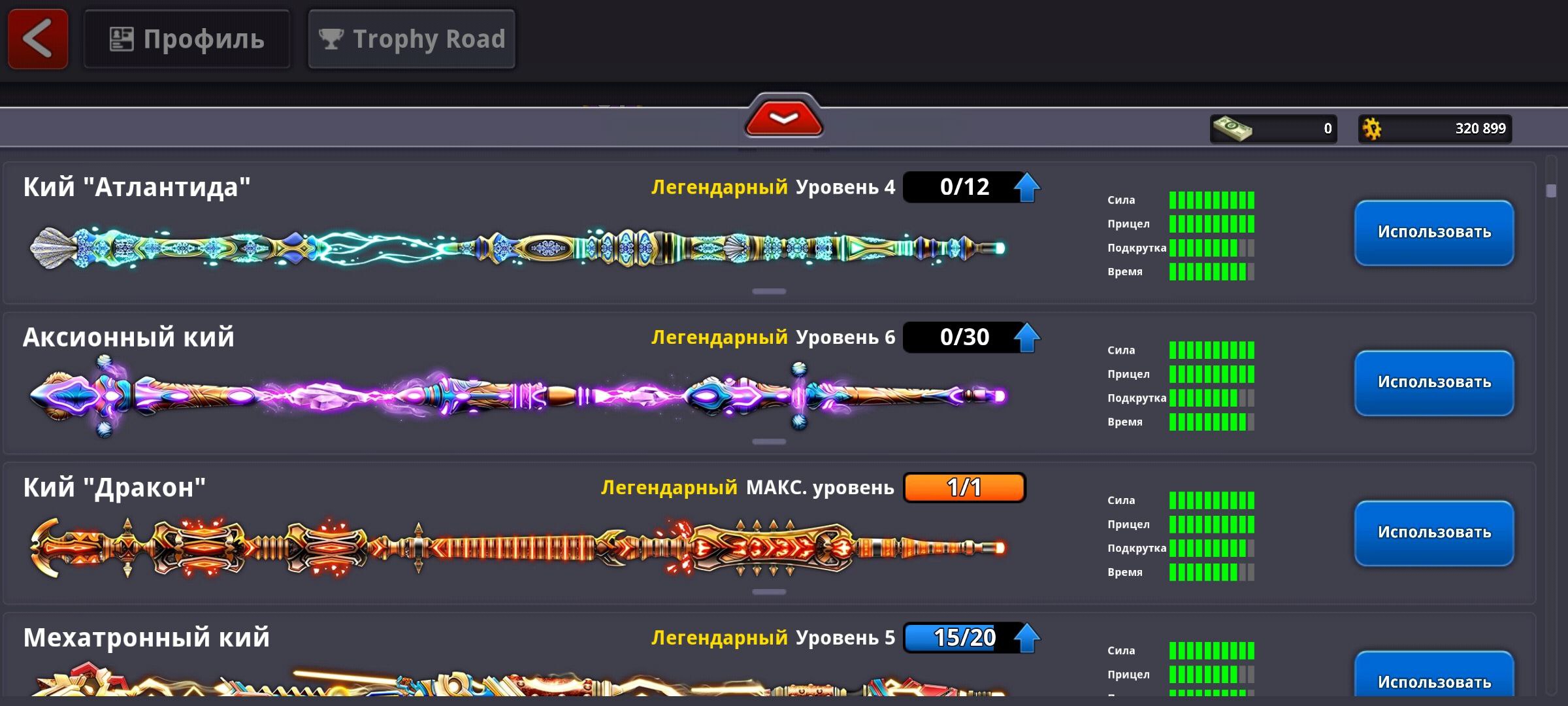Select the Дракон cue image
Screen dimensions: 1568x706
click(x=517, y=548)
